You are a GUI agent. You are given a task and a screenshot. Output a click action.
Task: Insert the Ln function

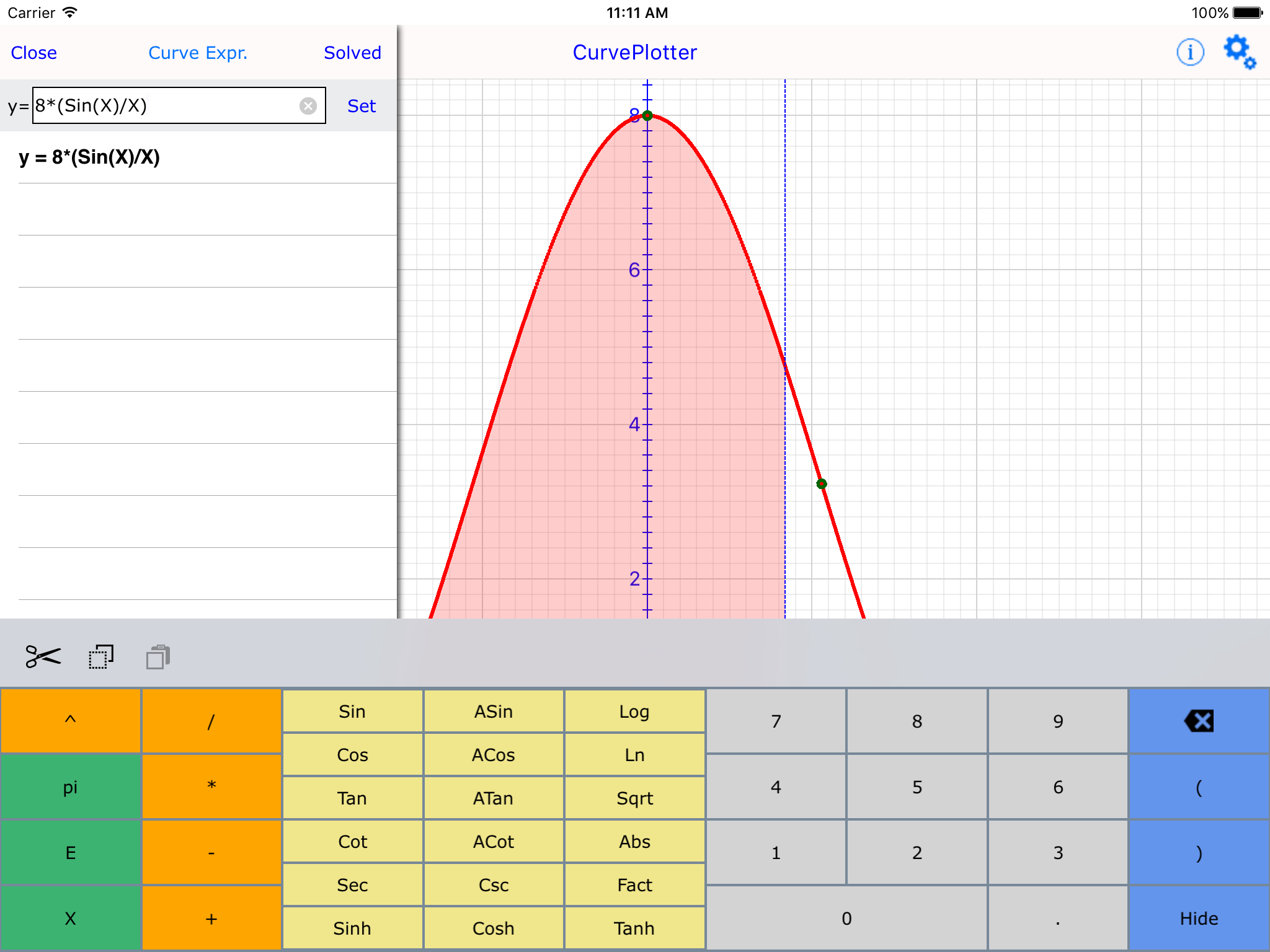coord(635,755)
